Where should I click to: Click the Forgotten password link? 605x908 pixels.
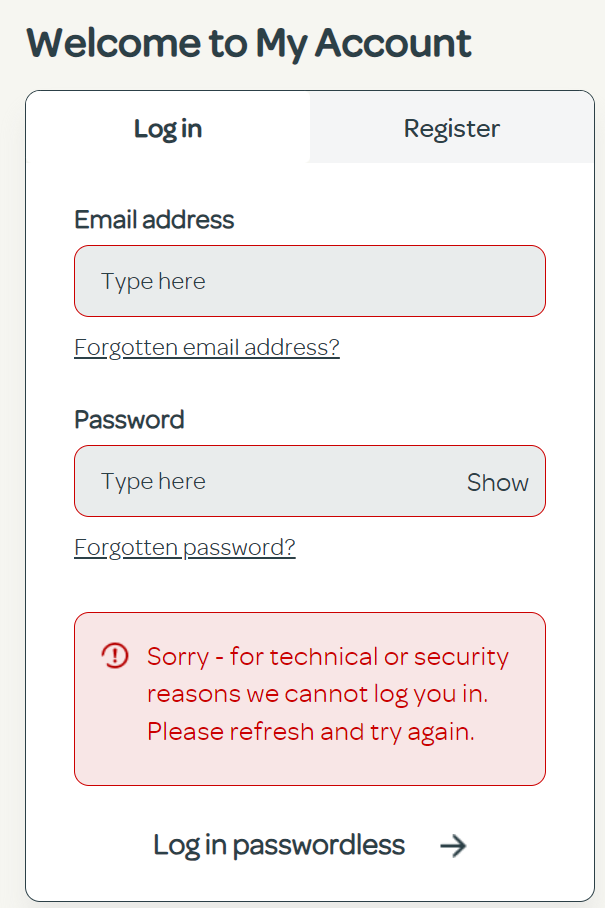[x=185, y=547]
